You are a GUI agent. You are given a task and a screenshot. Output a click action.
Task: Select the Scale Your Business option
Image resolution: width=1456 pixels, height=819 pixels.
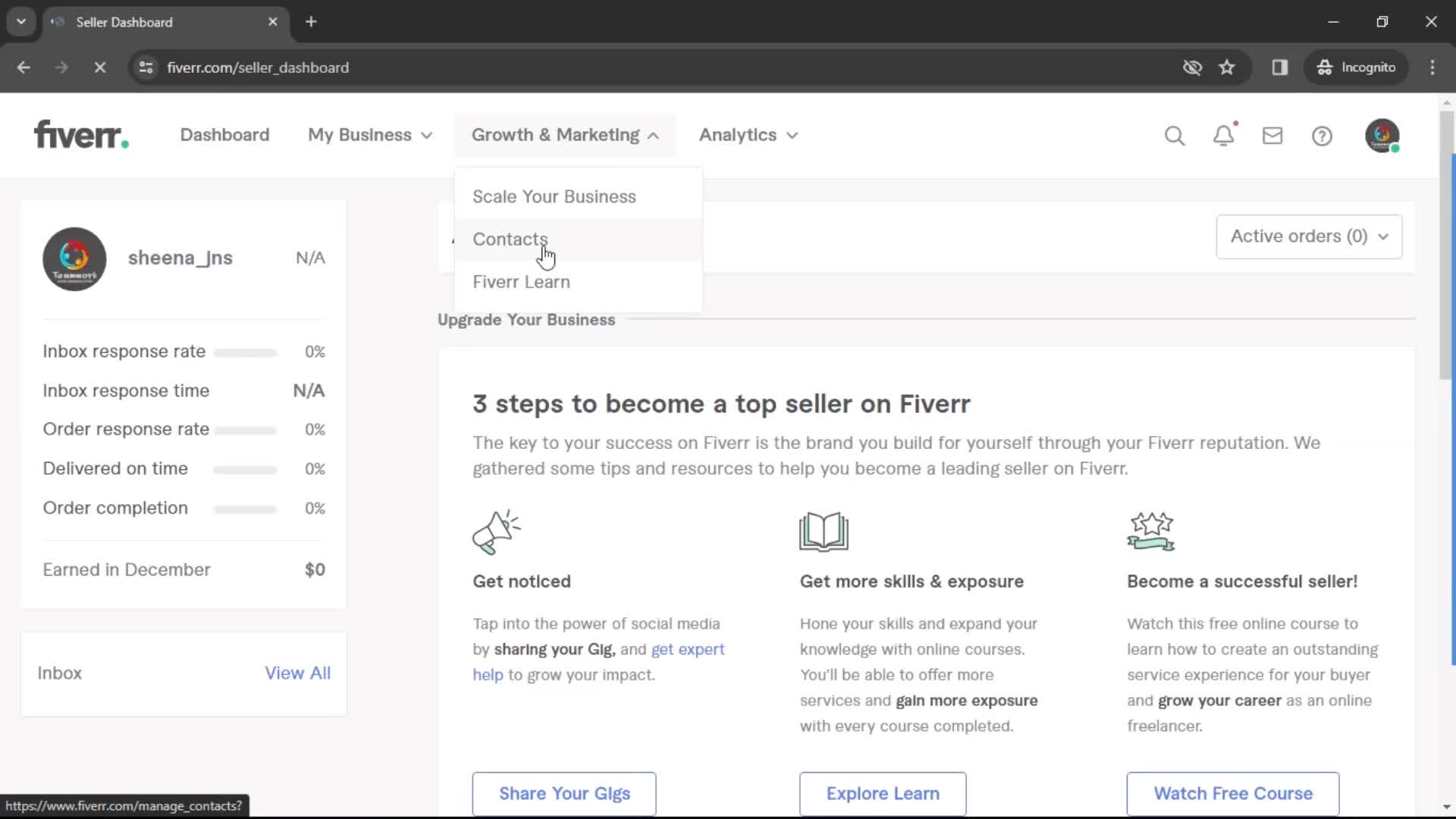click(554, 196)
